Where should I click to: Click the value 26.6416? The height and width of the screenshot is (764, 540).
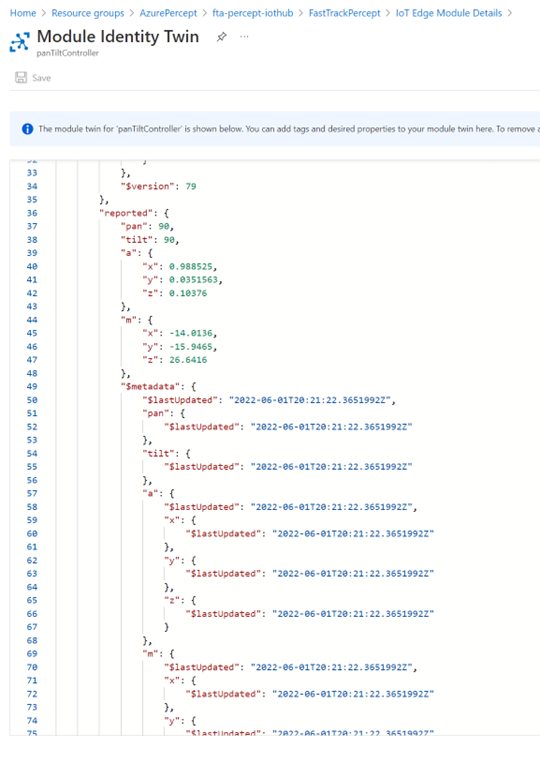188,360
